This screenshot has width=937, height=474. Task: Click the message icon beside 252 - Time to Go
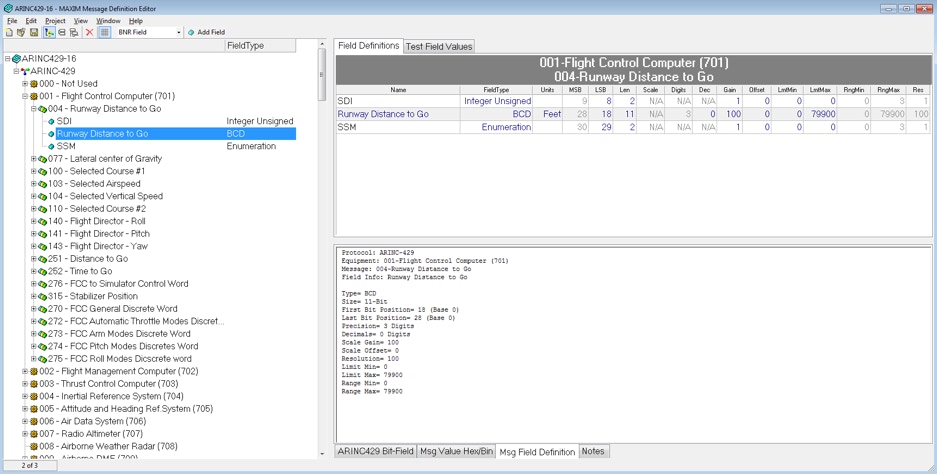click(x=43, y=271)
